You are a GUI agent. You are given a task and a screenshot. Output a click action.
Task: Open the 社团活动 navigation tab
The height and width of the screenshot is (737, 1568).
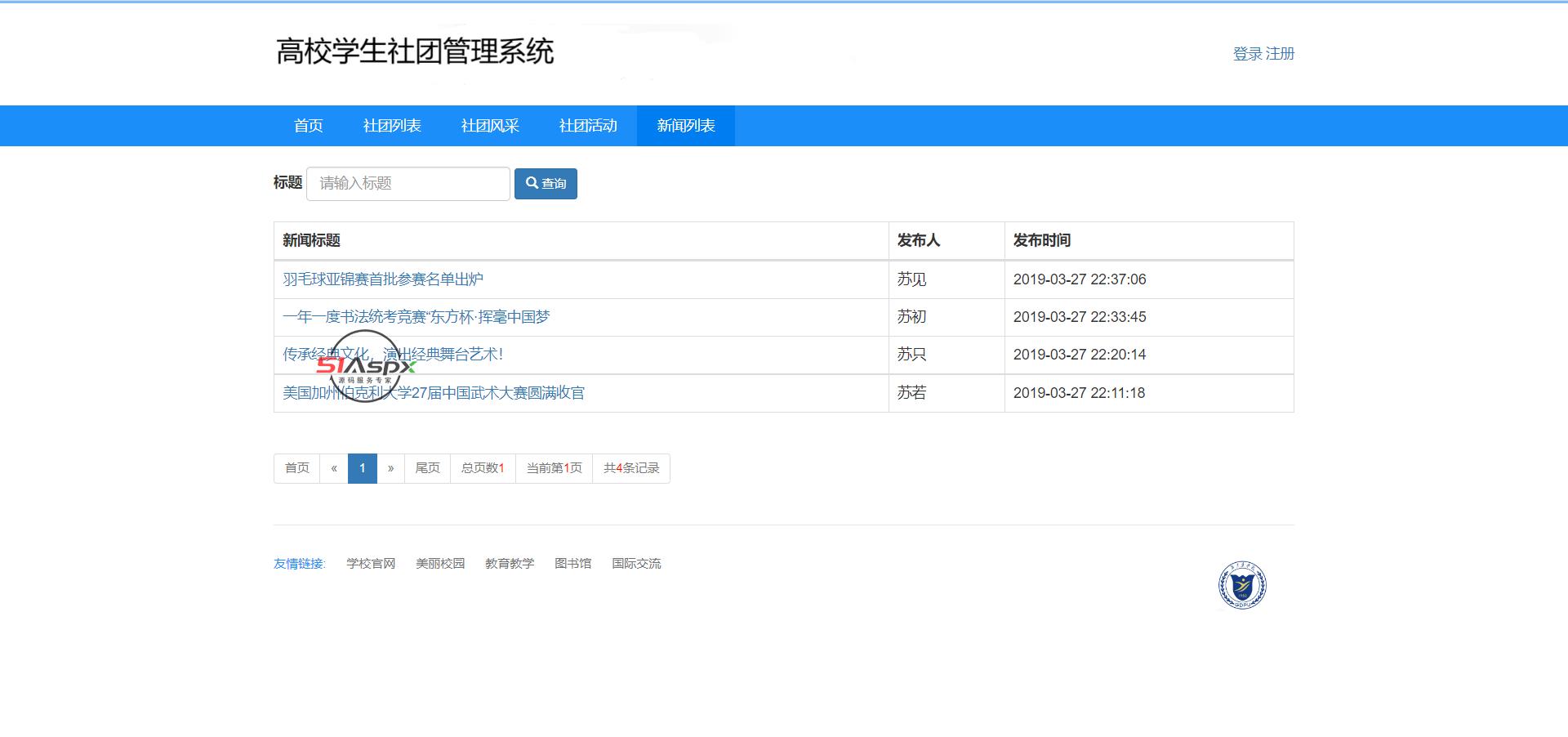[x=588, y=126]
